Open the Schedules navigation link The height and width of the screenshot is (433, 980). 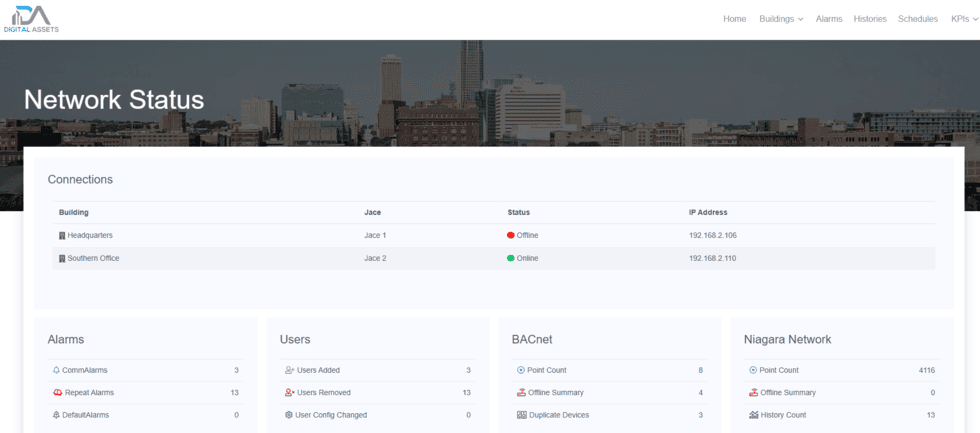(918, 19)
